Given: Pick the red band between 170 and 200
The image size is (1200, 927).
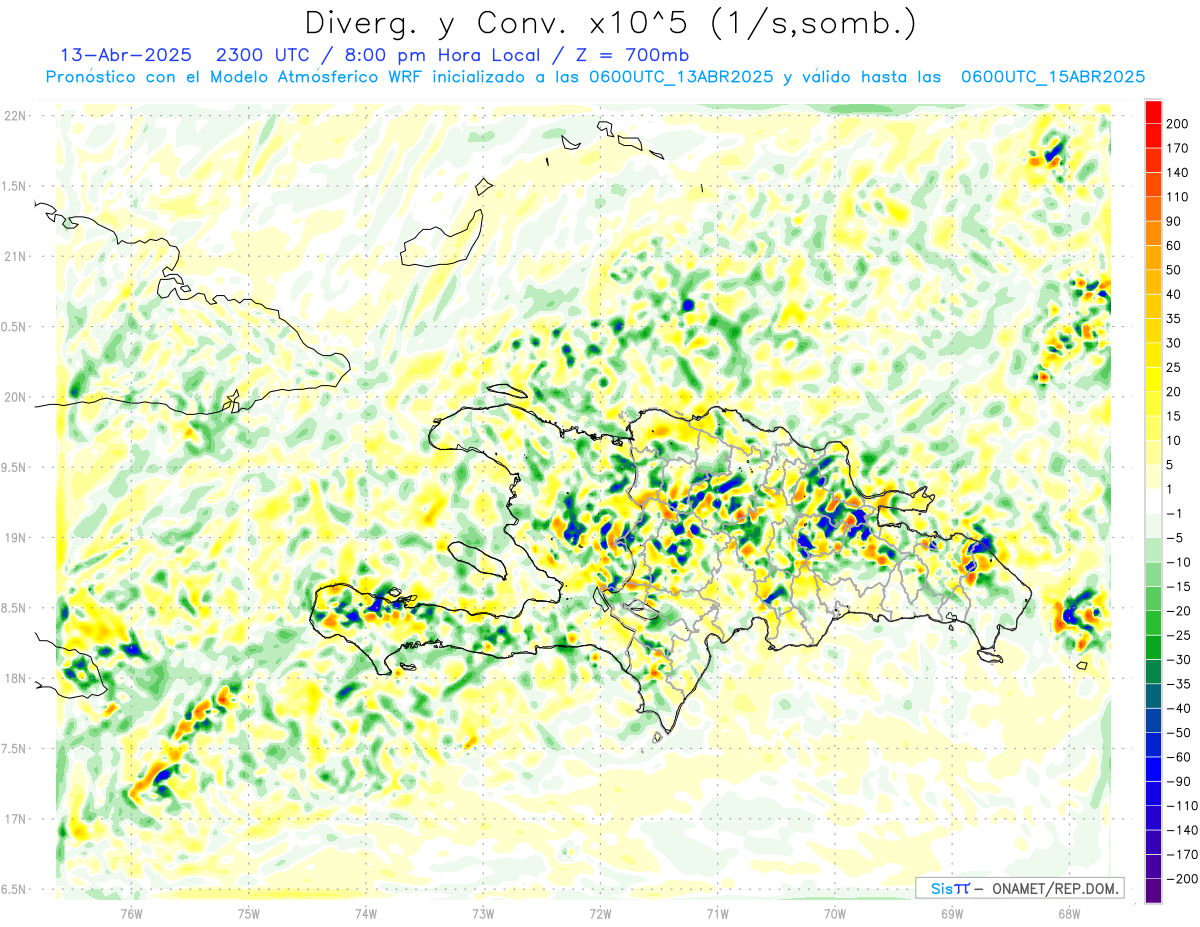Looking at the screenshot, I should [x=1153, y=136].
